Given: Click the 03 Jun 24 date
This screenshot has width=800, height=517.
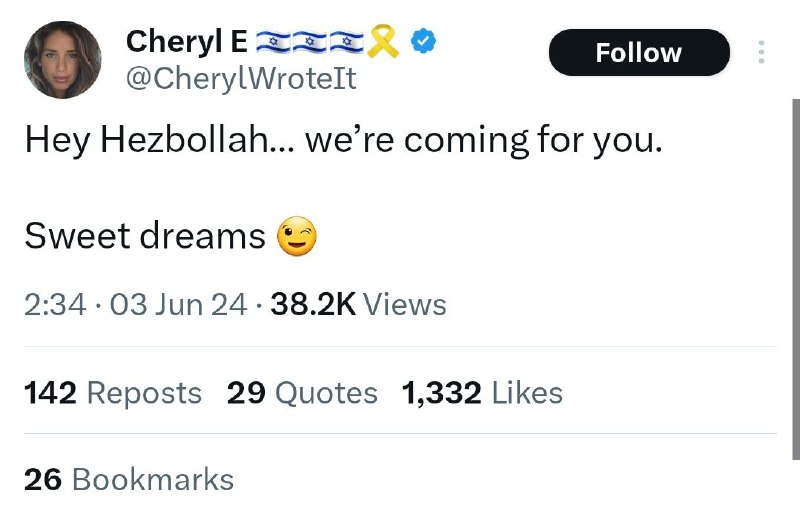Looking at the screenshot, I should (x=179, y=304).
